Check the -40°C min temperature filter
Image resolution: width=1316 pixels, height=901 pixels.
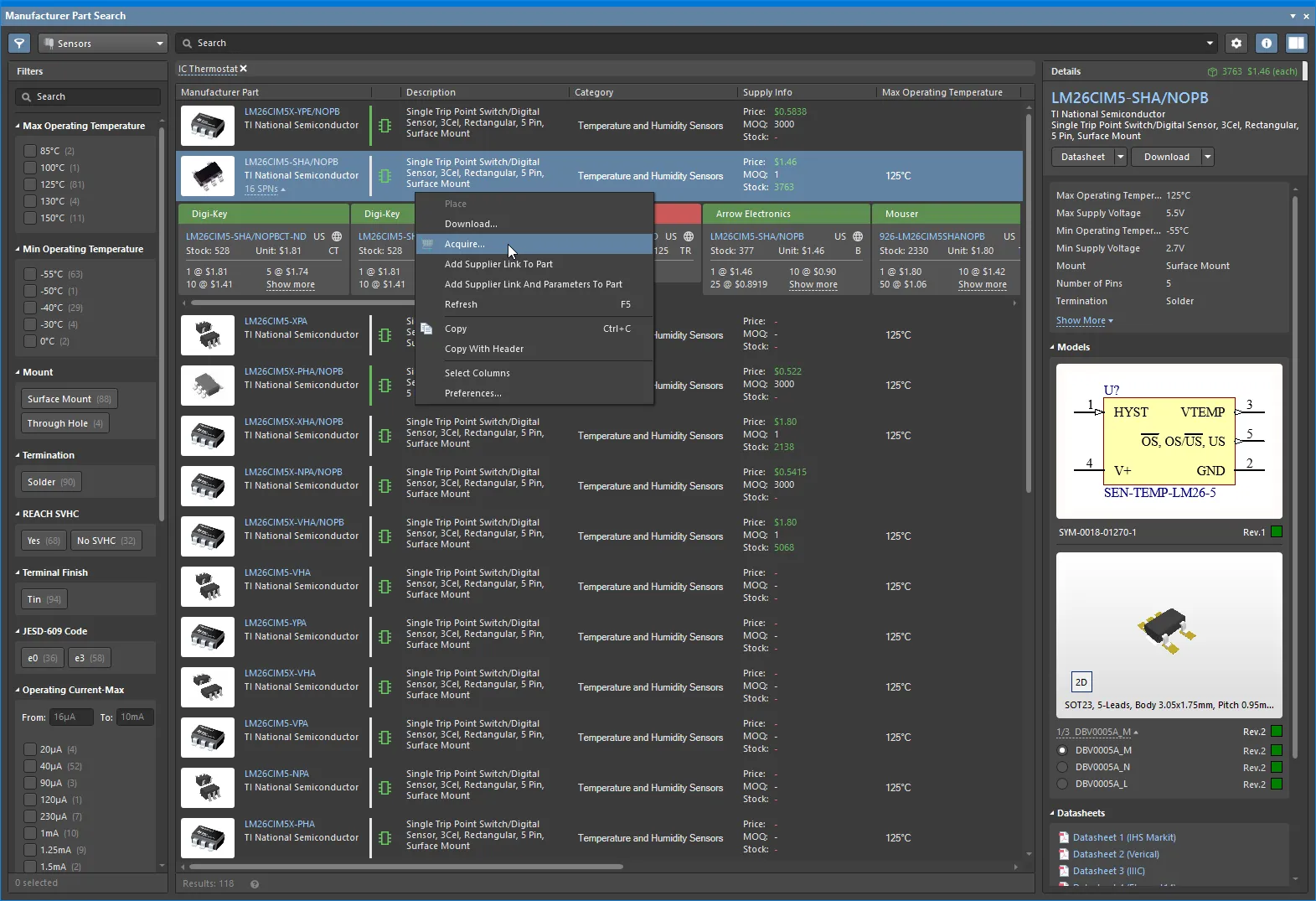point(30,308)
